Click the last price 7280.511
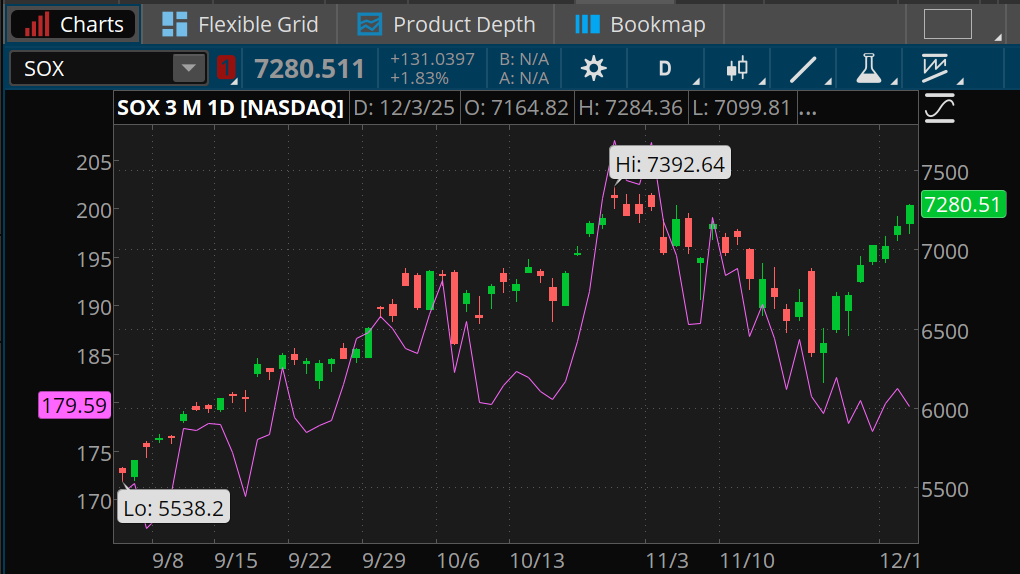Viewport: 1020px width, 574px height. (x=309, y=68)
